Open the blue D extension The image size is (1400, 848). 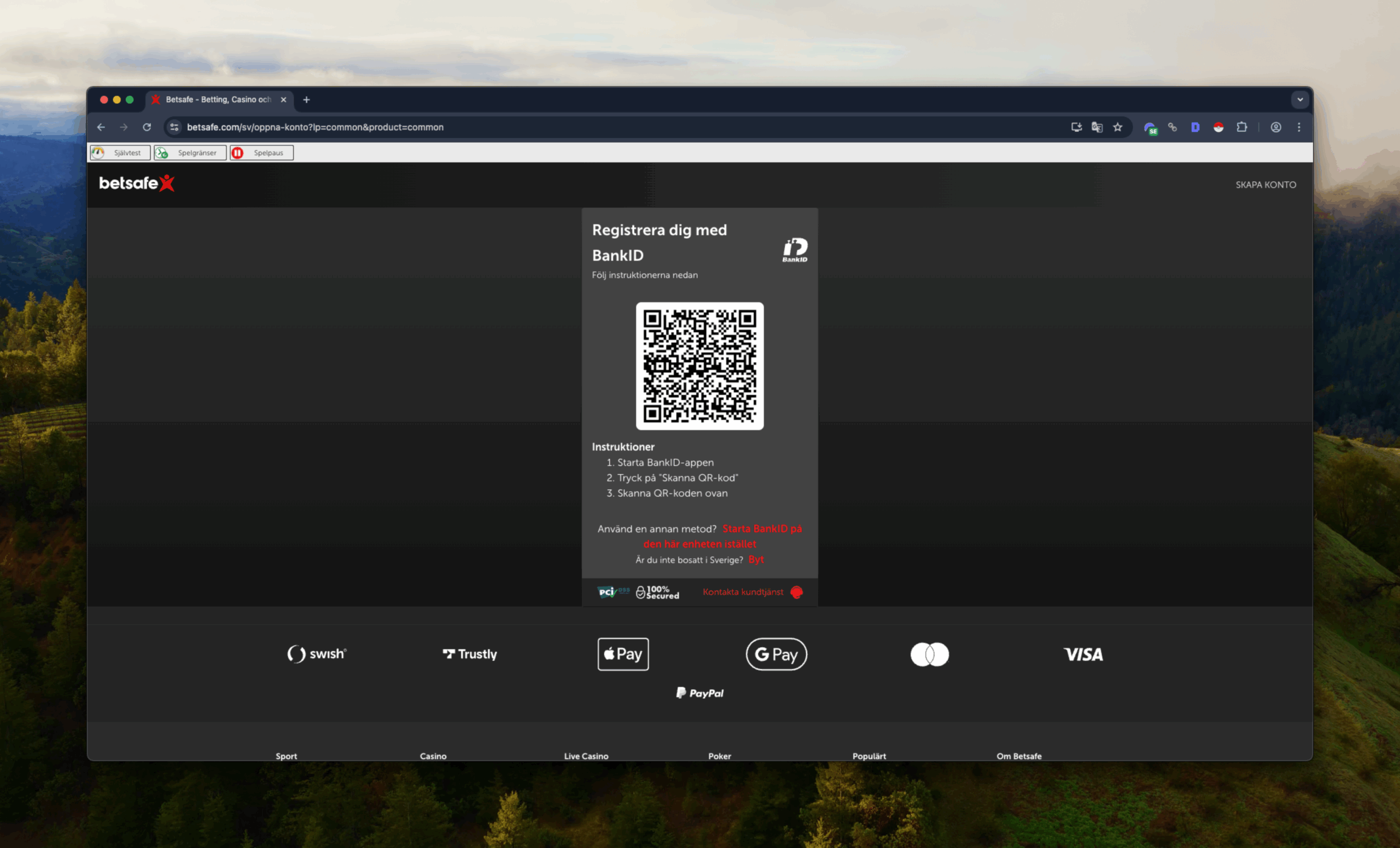[1195, 127]
